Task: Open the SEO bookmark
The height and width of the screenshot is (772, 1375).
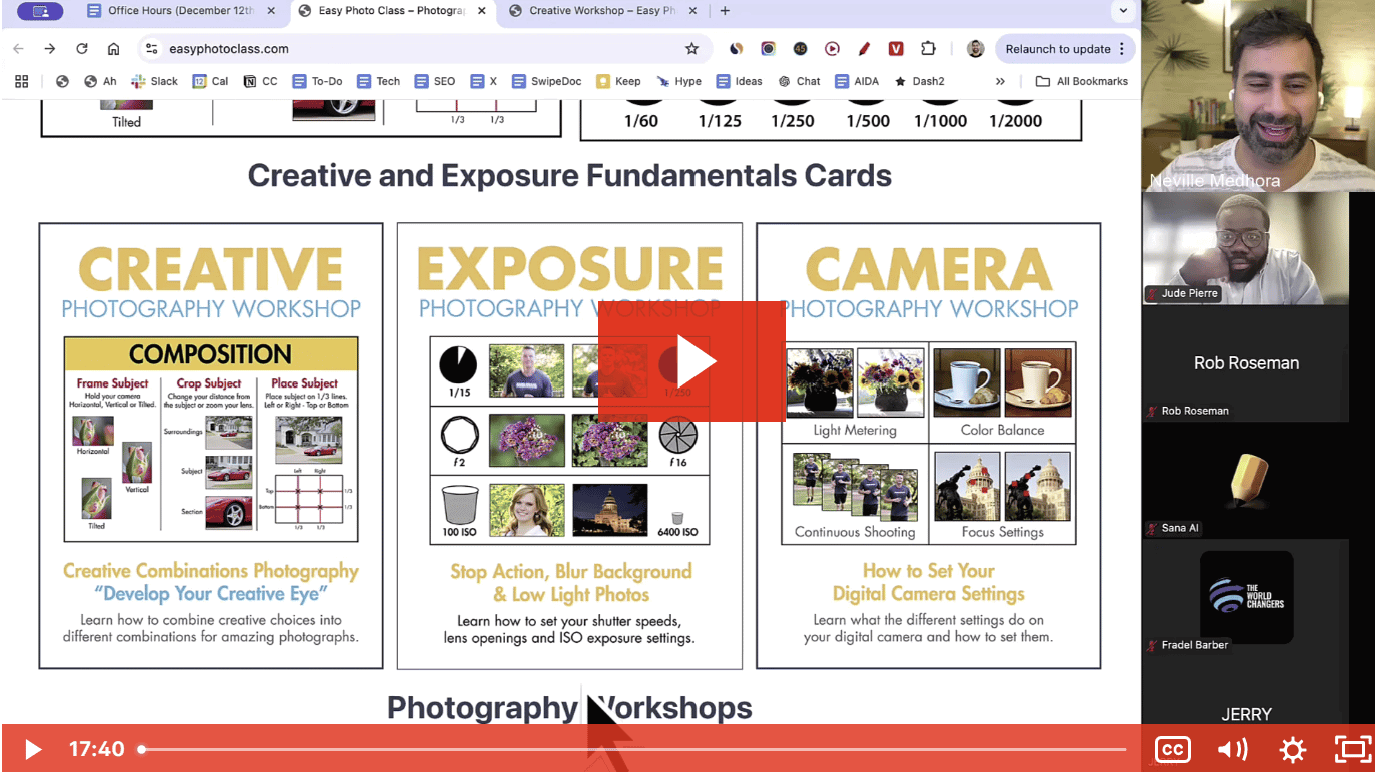Action: click(x=435, y=81)
